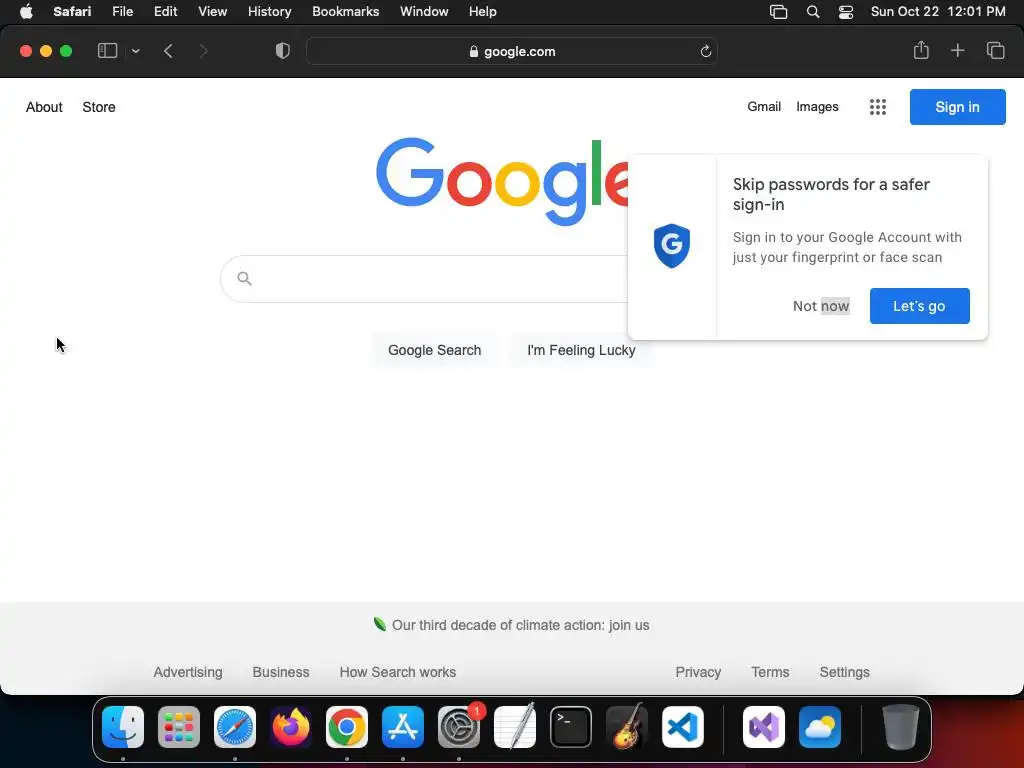Open the Settings footer menu
This screenshot has width=1024, height=768.
click(844, 672)
